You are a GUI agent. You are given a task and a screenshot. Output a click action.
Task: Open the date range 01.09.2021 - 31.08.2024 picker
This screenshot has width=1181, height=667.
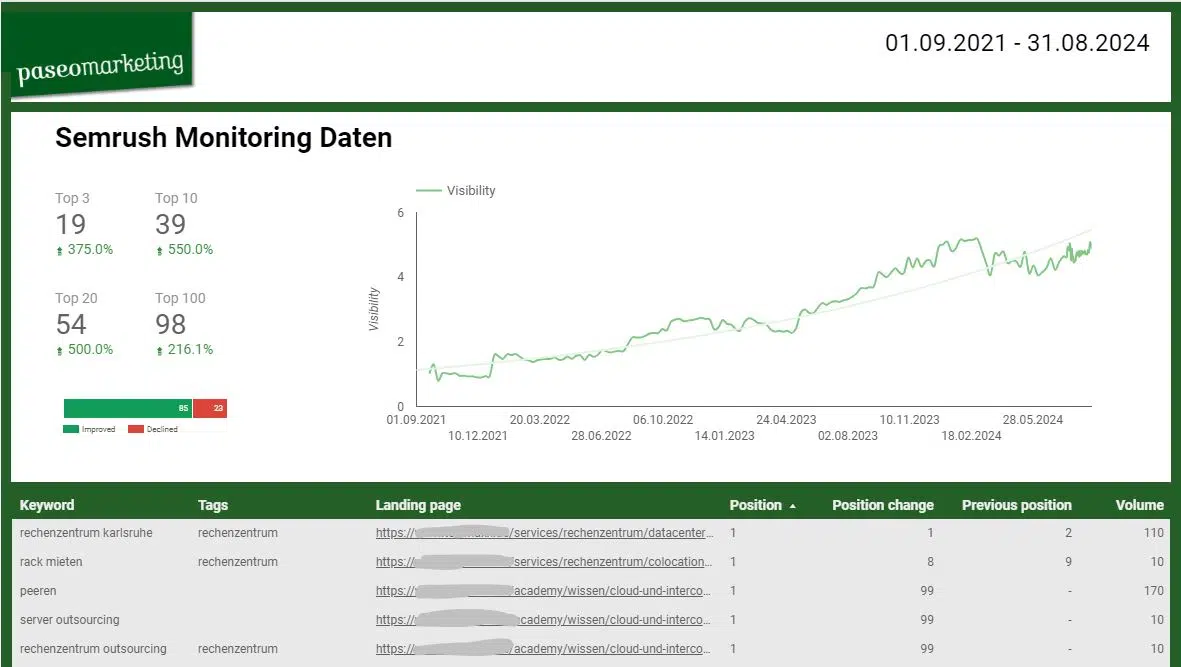click(1017, 43)
